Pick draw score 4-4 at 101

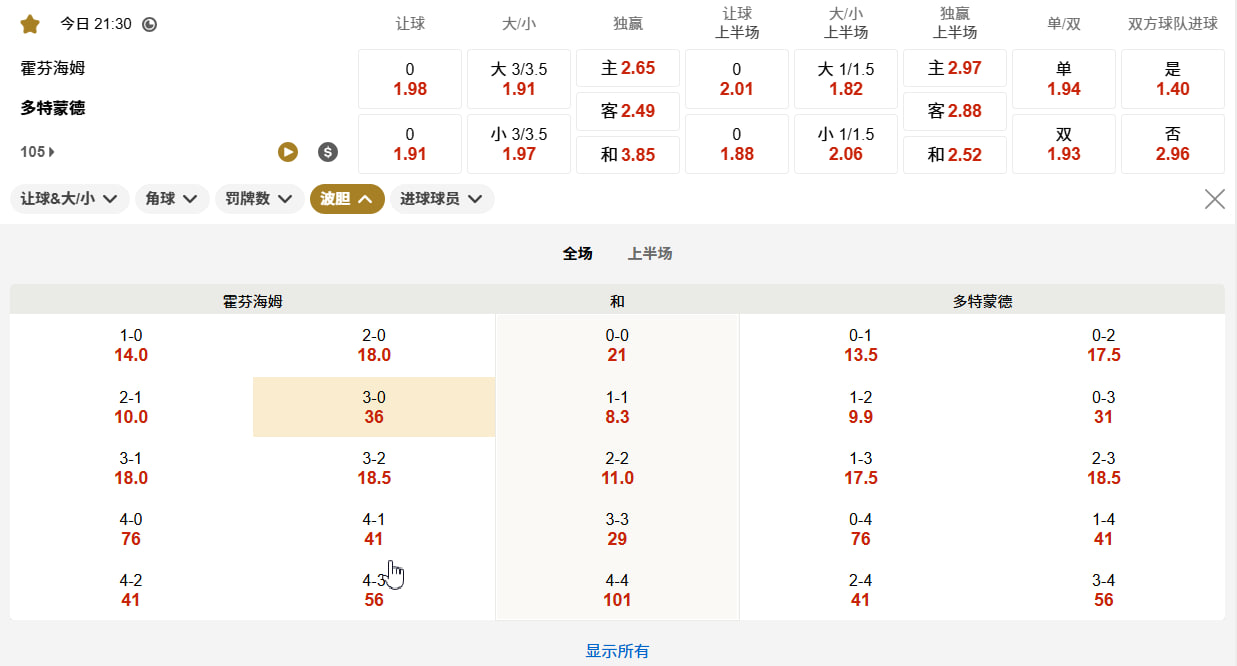(617, 590)
